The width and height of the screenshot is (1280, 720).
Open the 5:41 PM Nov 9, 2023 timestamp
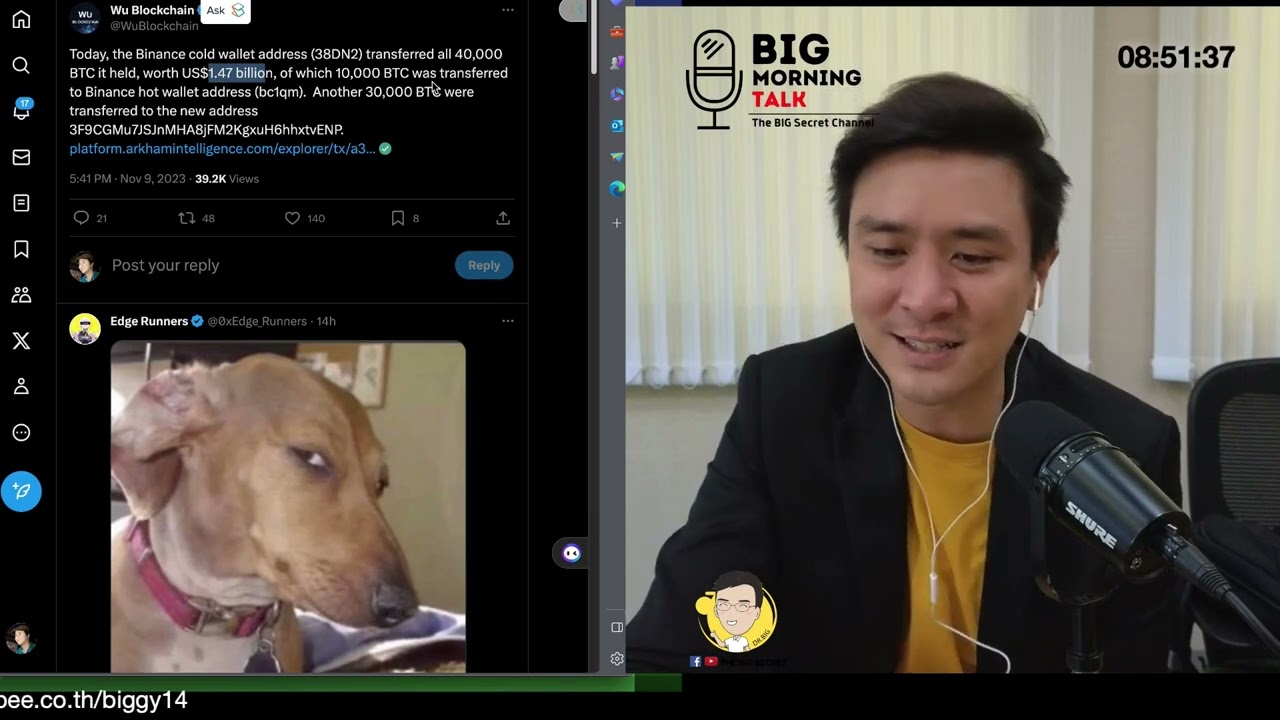pyautogui.click(x=127, y=179)
